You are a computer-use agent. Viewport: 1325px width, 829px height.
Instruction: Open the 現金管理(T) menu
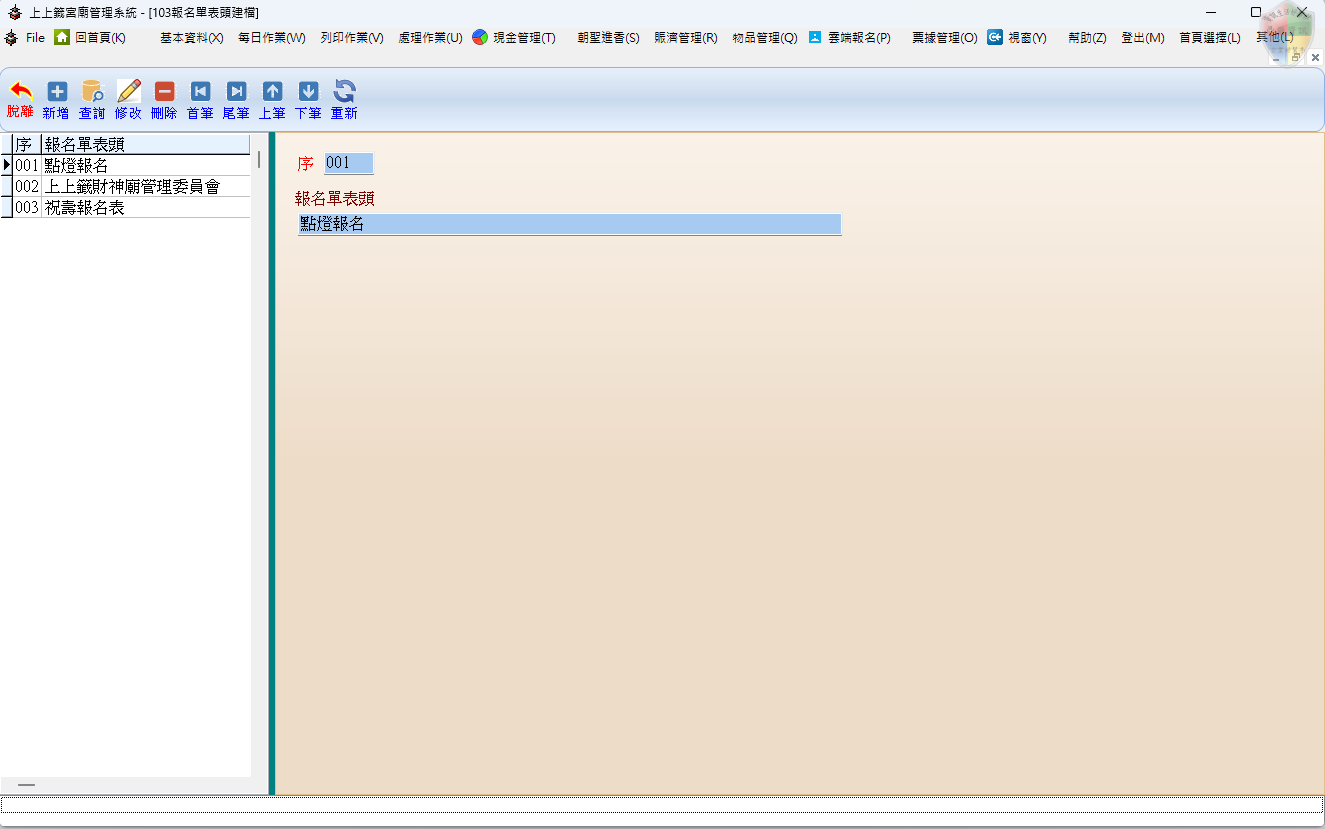tap(514, 38)
